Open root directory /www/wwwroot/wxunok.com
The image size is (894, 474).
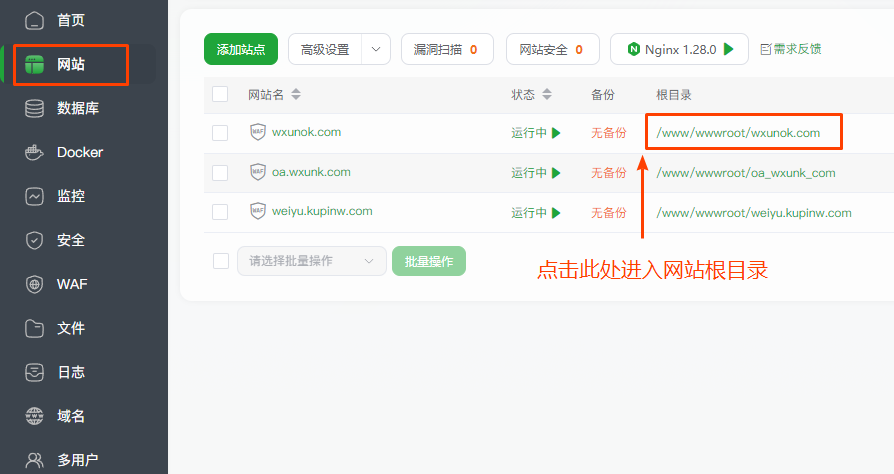tap(738, 133)
